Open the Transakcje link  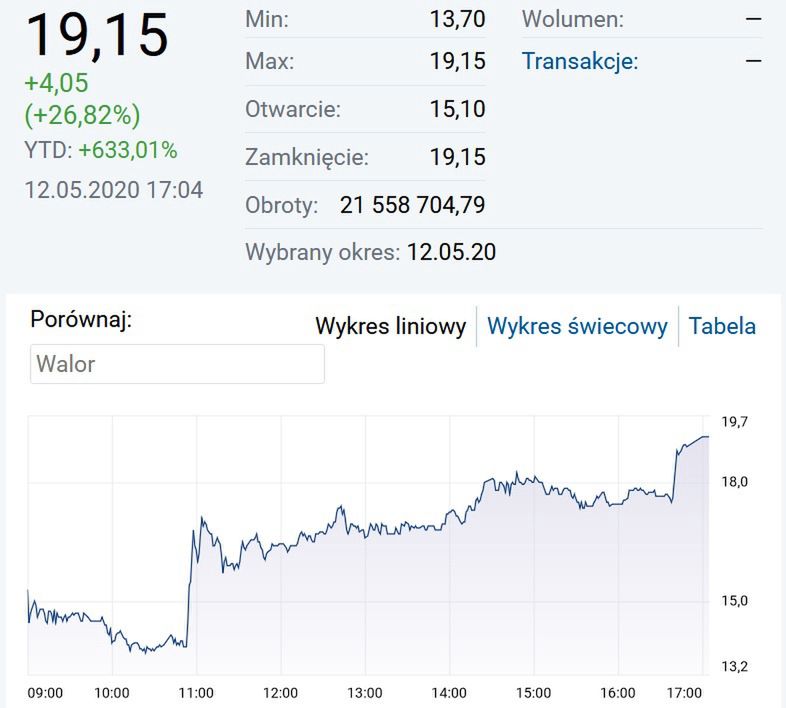tap(580, 62)
